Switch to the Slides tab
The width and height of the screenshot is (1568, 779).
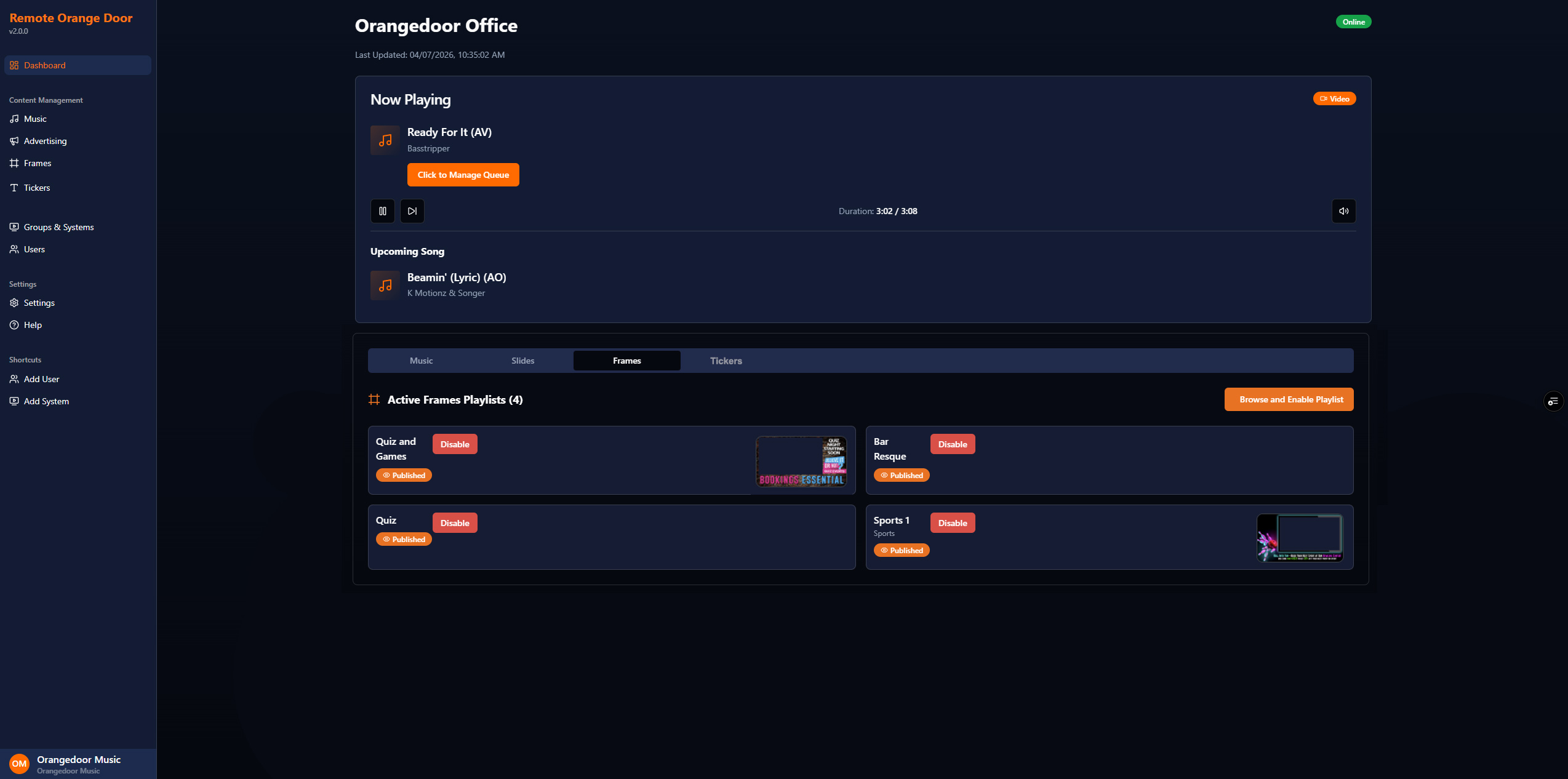(x=522, y=361)
